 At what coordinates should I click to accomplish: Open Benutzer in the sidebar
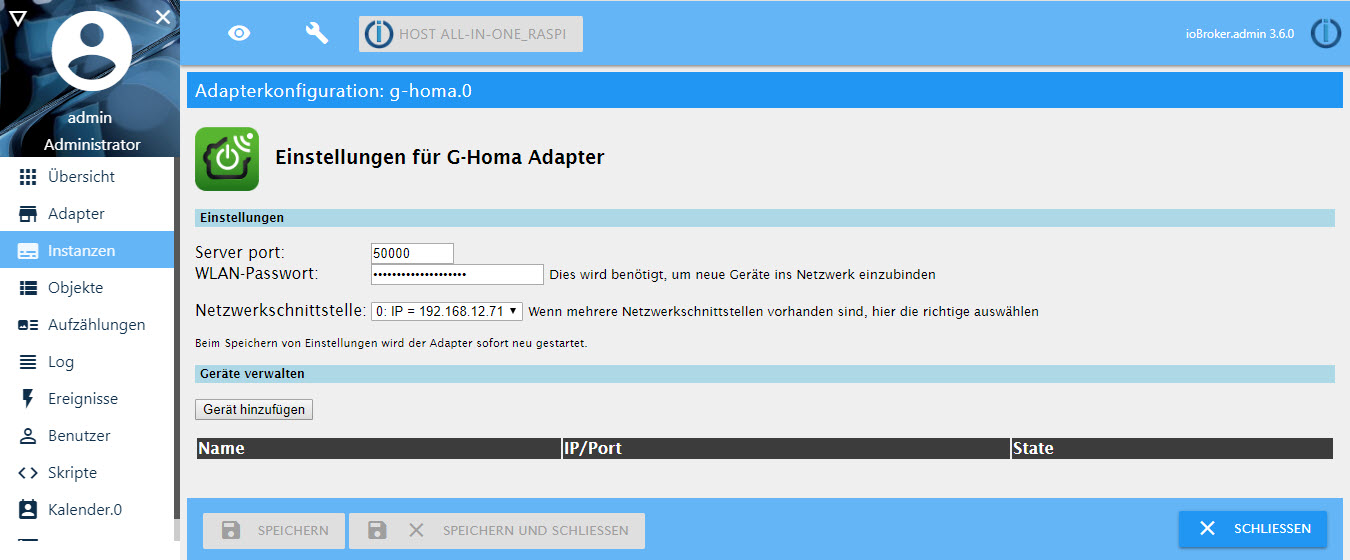[87, 436]
